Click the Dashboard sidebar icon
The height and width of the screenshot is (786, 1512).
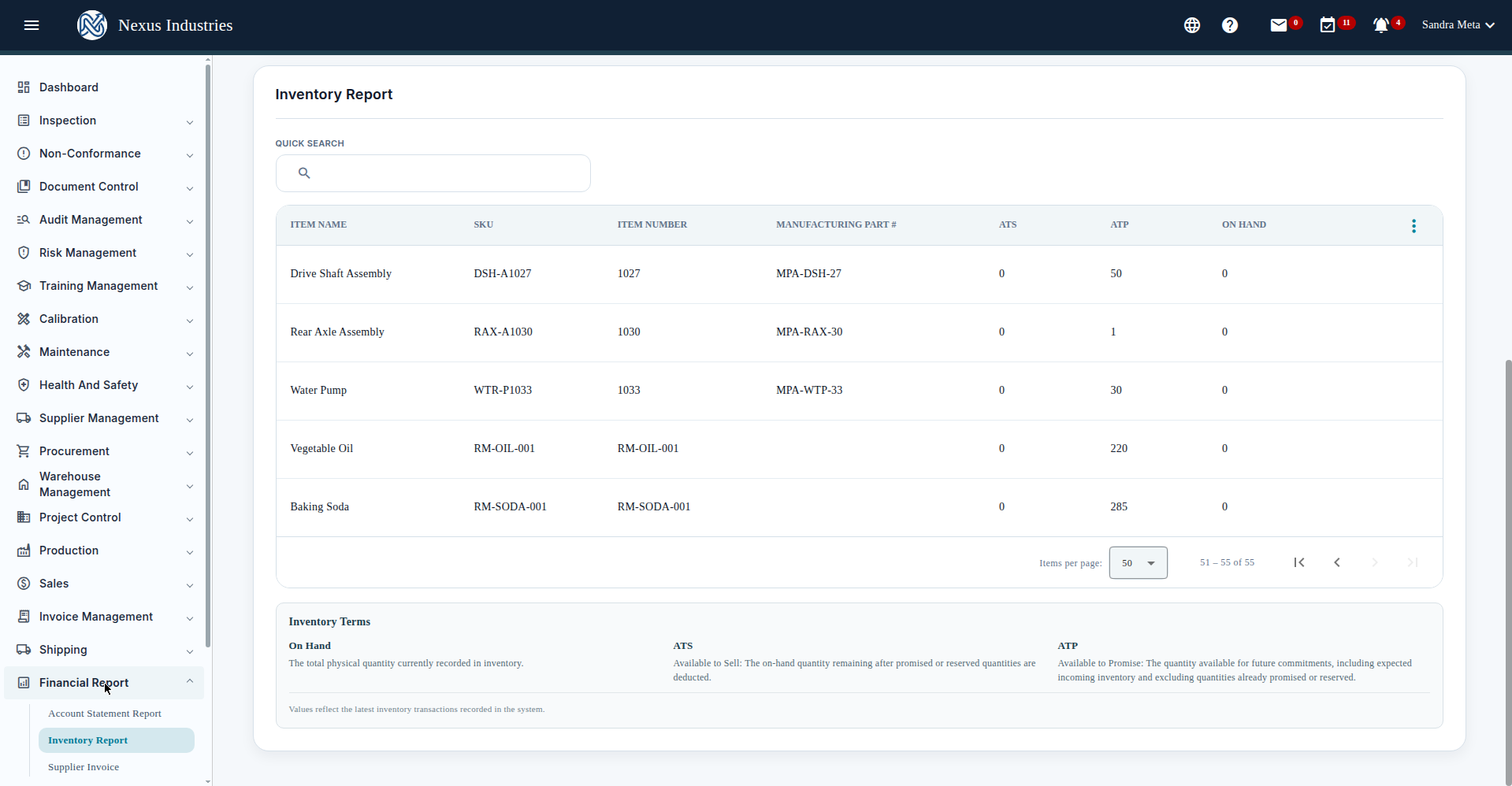24,87
